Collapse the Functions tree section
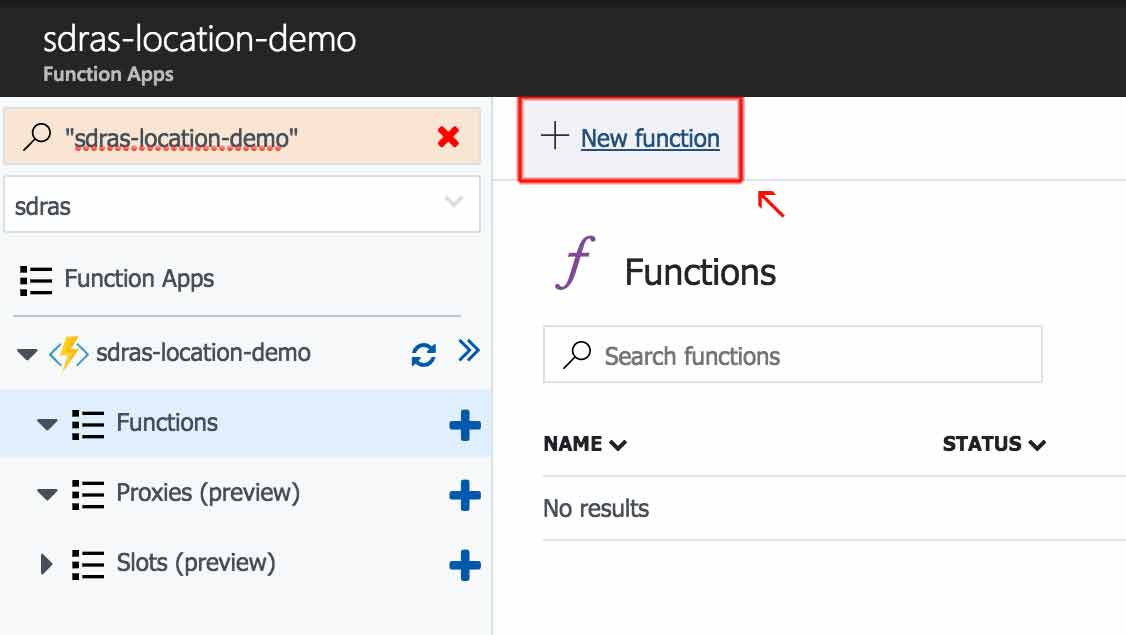This screenshot has height=635, width=1126. click(x=48, y=423)
